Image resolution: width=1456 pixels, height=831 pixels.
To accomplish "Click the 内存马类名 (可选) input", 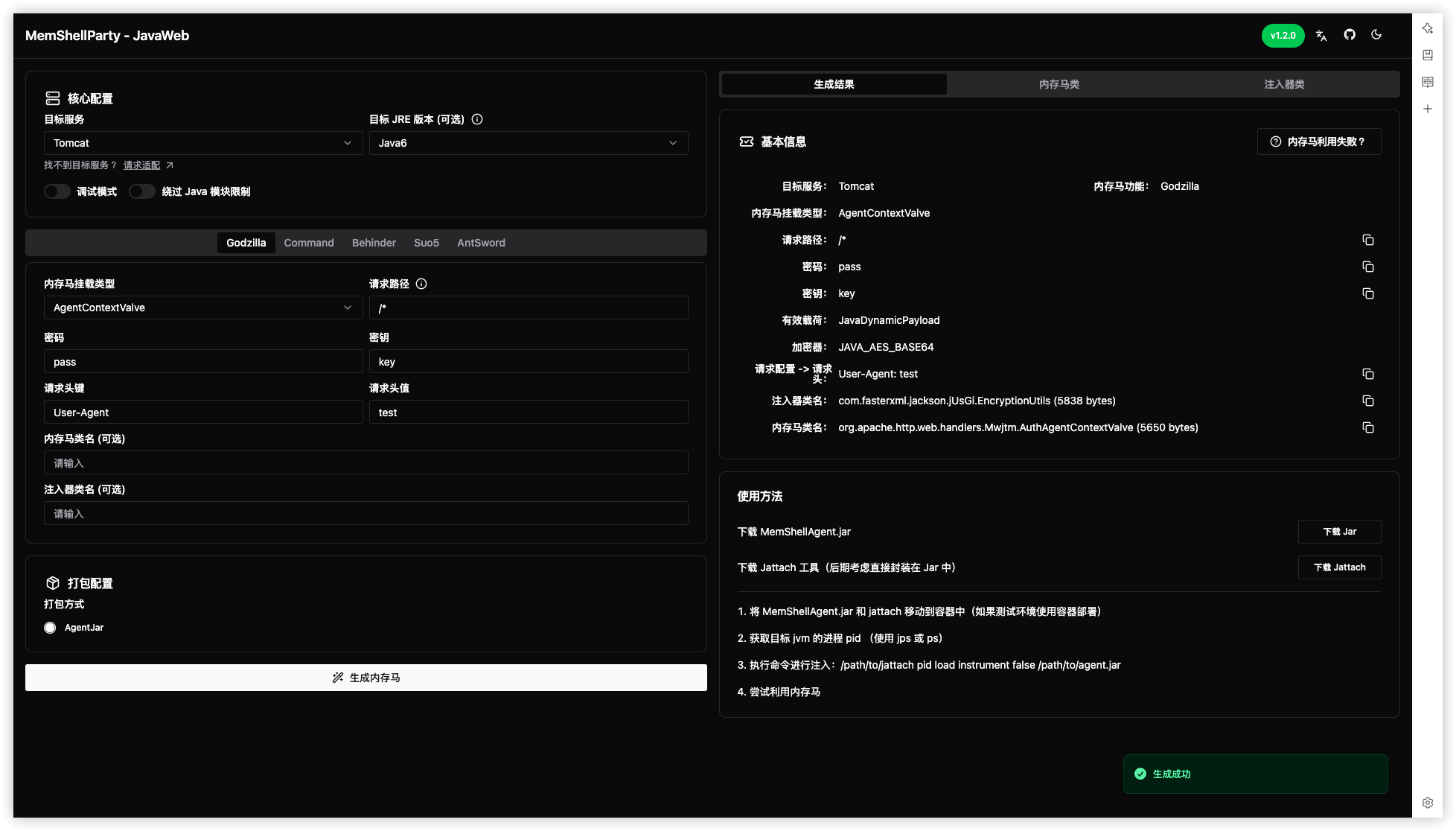I will (x=366, y=463).
